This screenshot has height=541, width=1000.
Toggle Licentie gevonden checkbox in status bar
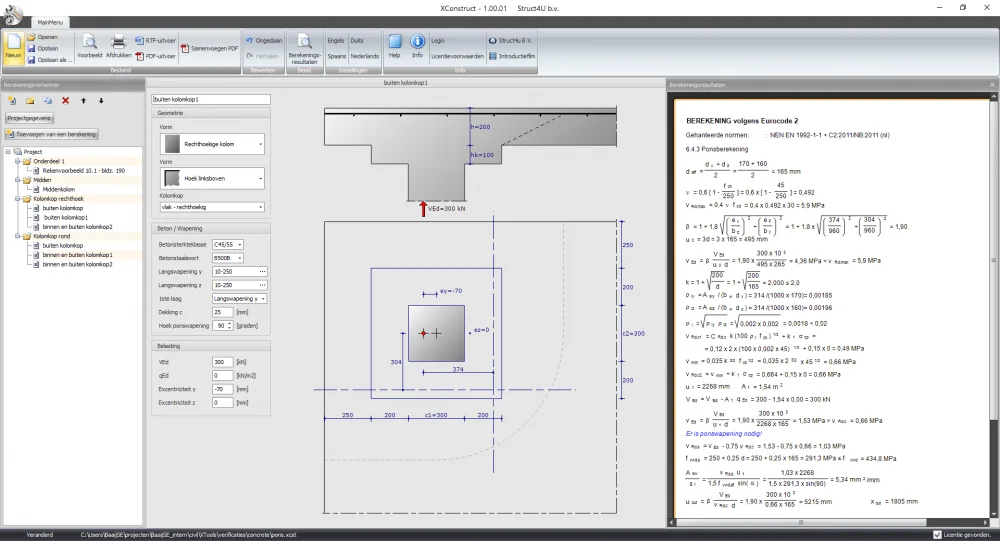tap(937, 535)
